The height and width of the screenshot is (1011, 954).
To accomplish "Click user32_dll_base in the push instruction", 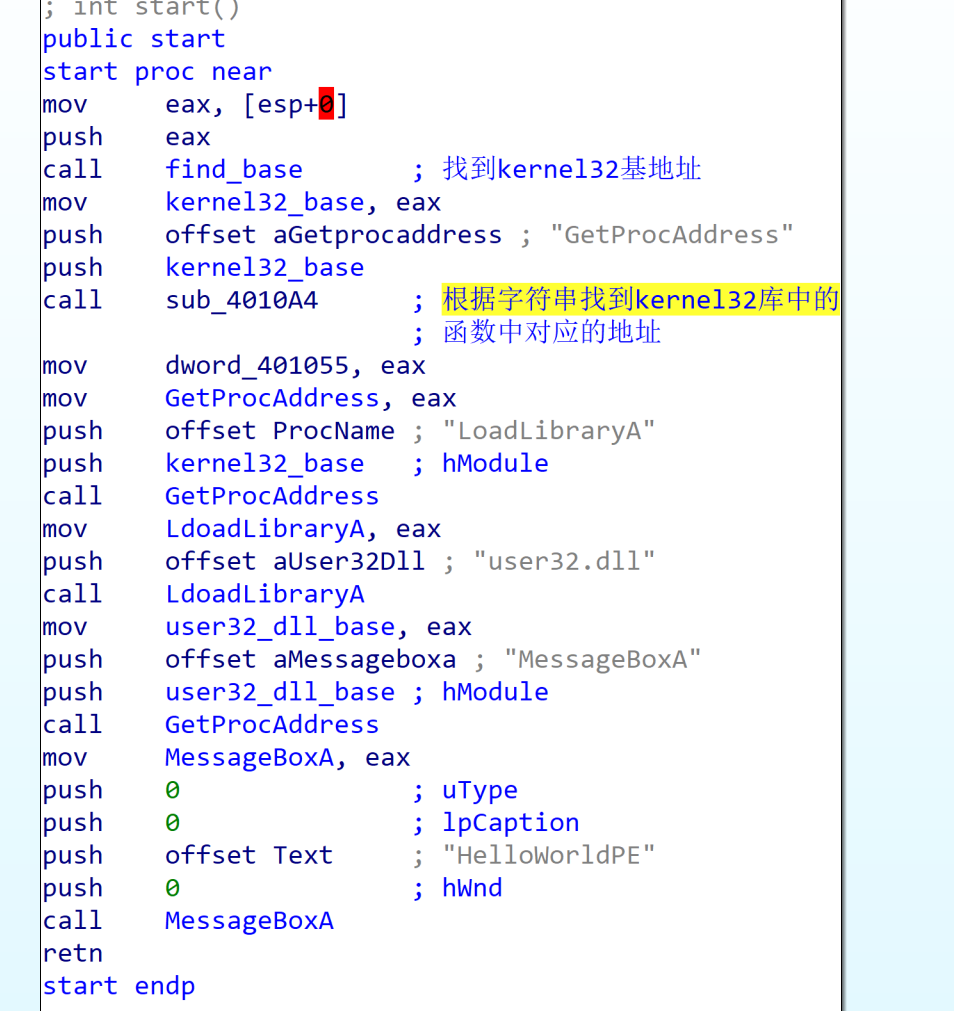I will [x=280, y=692].
